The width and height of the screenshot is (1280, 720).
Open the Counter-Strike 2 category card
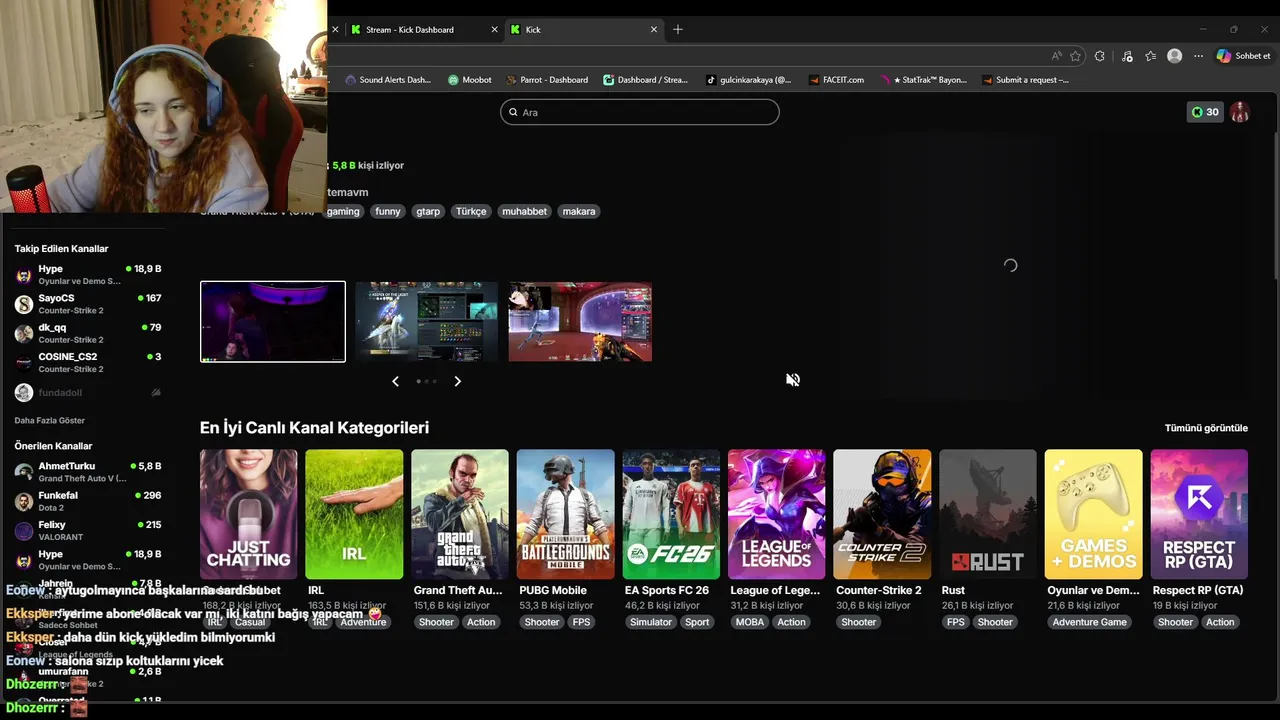point(882,514)
